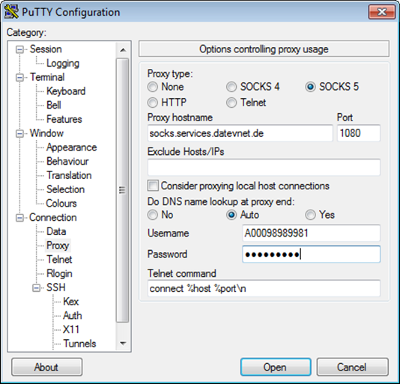Collapse the SSH tree node
Viewport: 400px width, 384px height.
coord(37,288)
